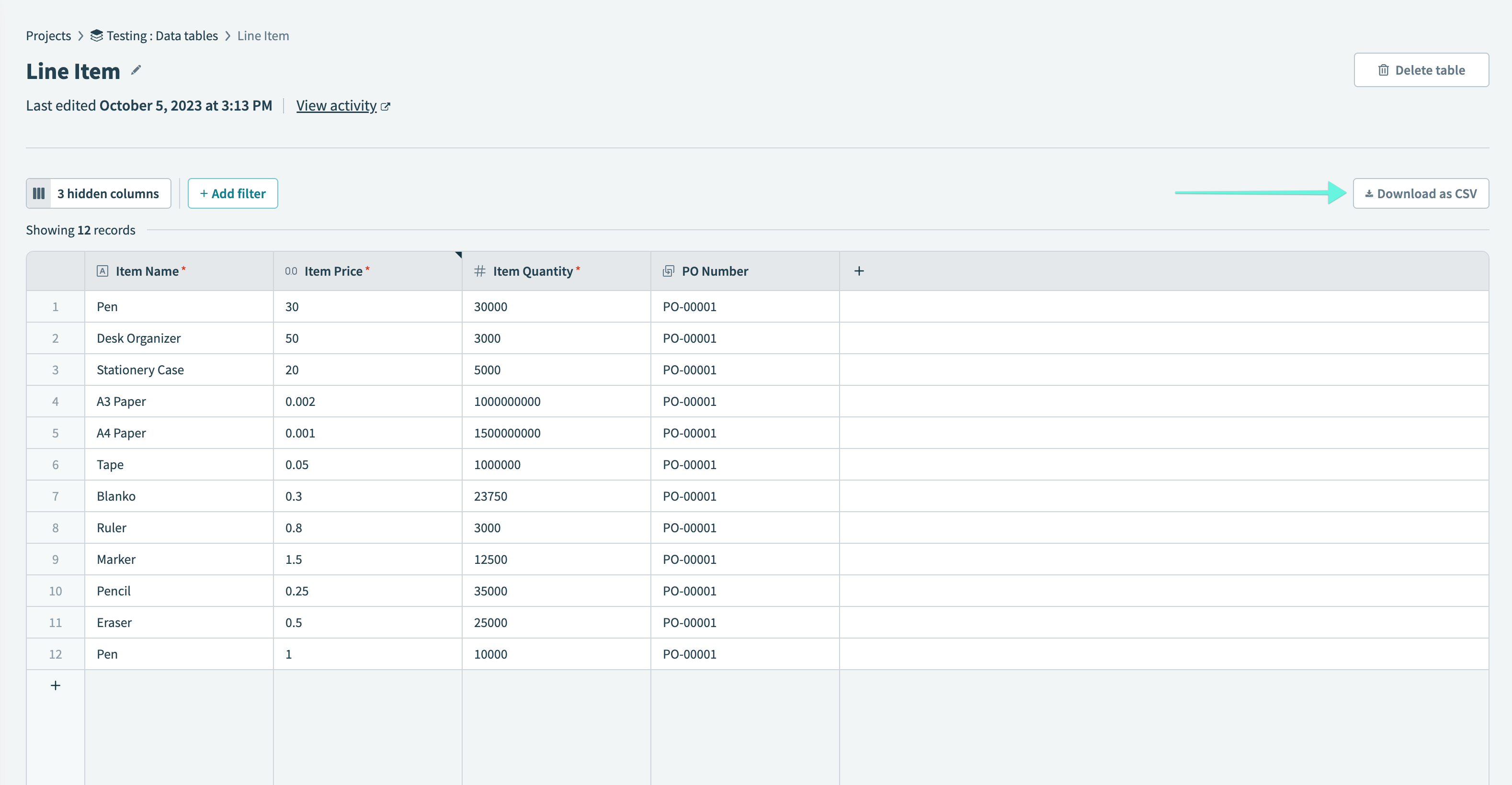This screenshot has height=785, width=1512.
Task: Click the external link icon beside View activity
Action: (x=386, y=106)
